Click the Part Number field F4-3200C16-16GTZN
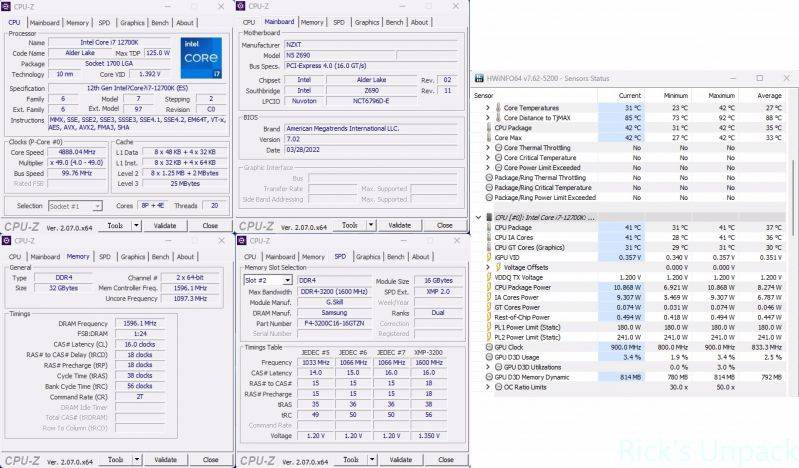The image size is (799, 468). [x=334, y=323]
